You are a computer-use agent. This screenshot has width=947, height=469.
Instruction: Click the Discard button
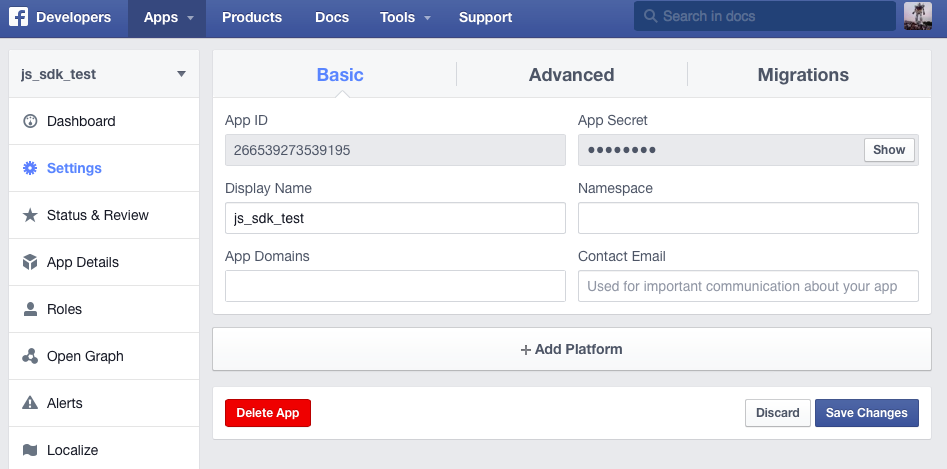coord(777,413)
